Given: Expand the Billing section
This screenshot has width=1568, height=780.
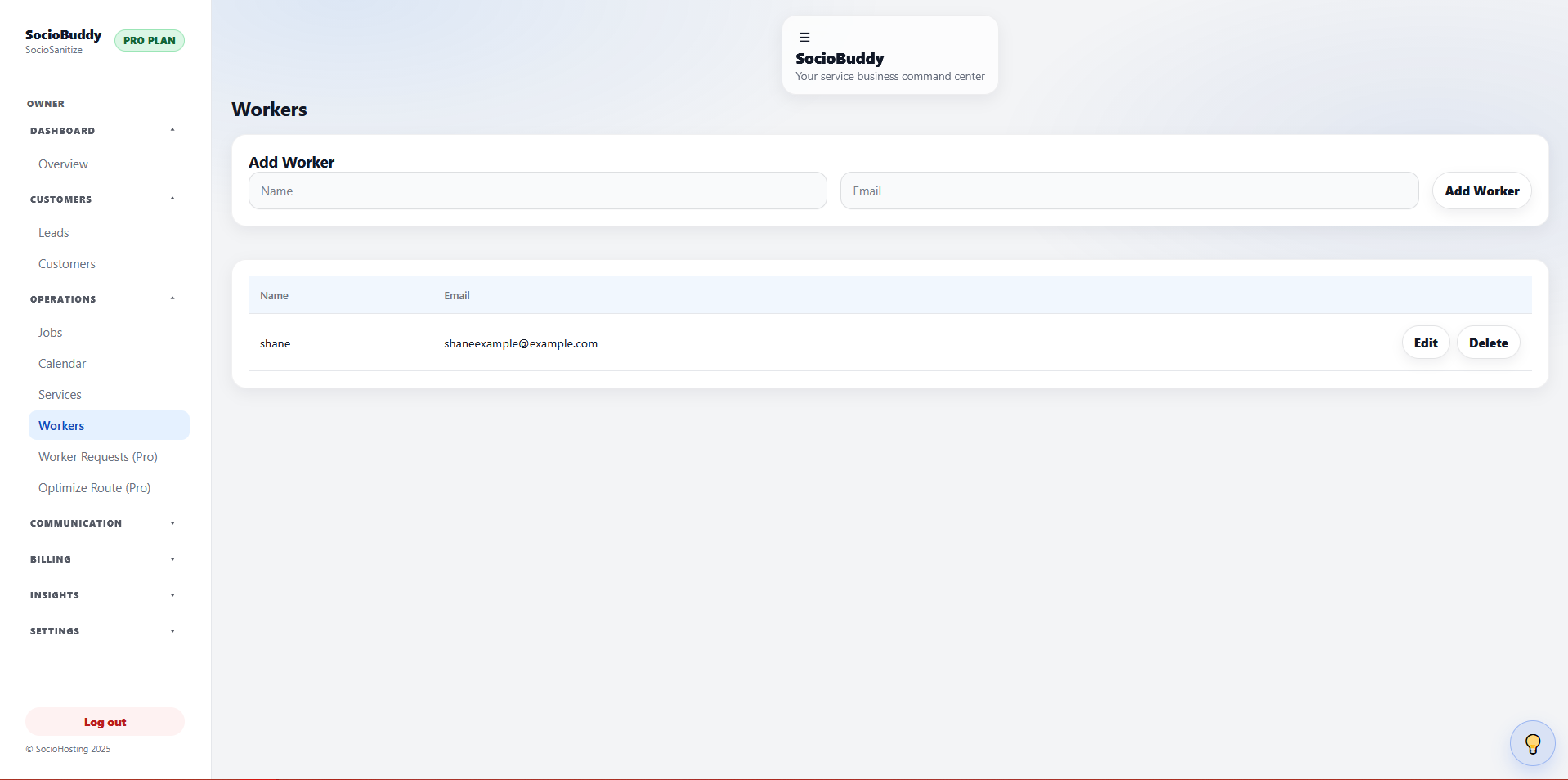Looking at the screenshot, I should click(103, 559).
